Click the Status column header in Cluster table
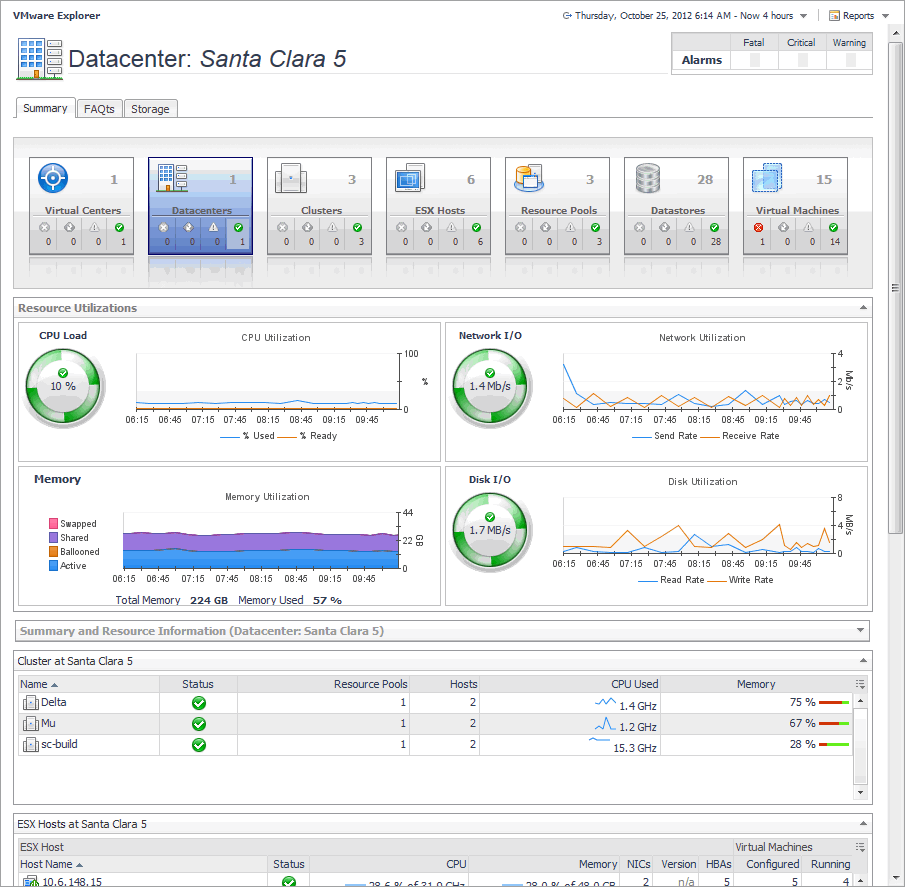This screenshot has width=905, height=887. (198, 684)
